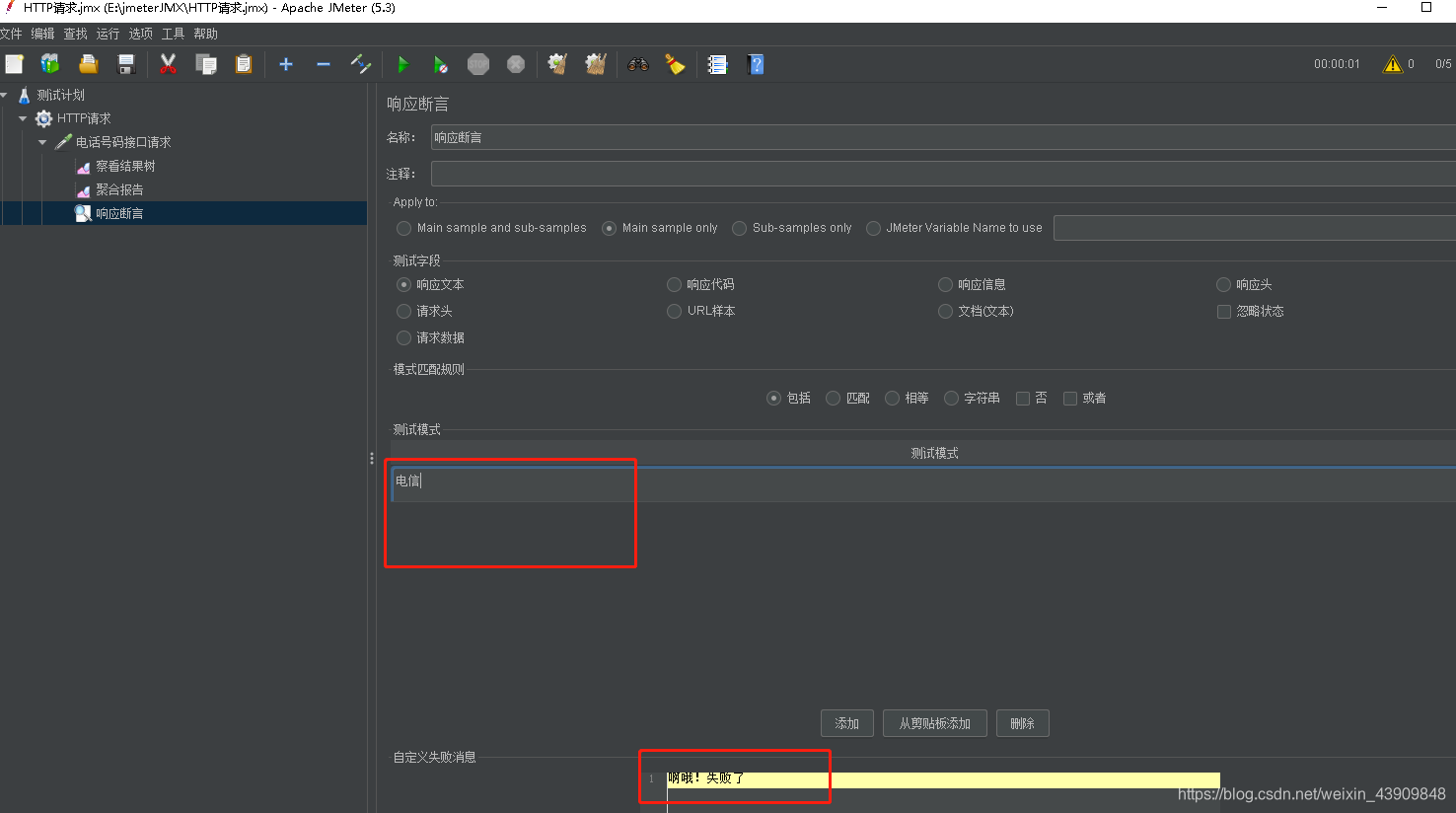Collapse the HTTP请求 tree arrow

tap(23, 118)
